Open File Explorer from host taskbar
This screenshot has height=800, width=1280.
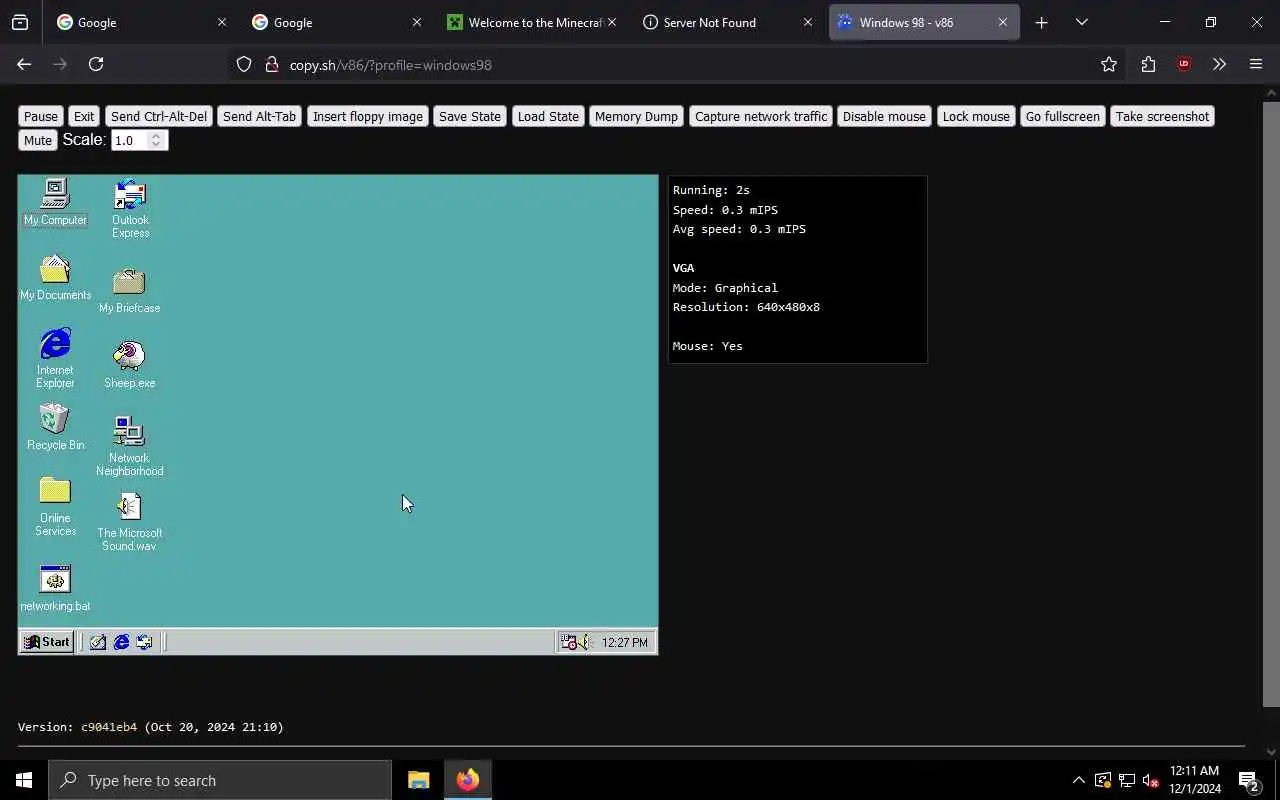pyautogui.click(x=419, y=780)
